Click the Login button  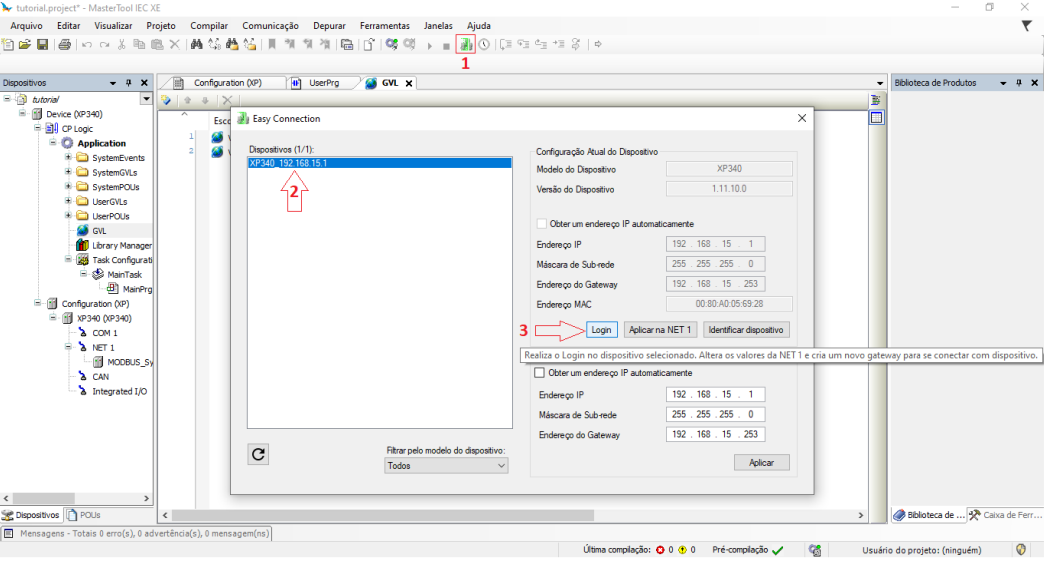[x=601, y=330]
